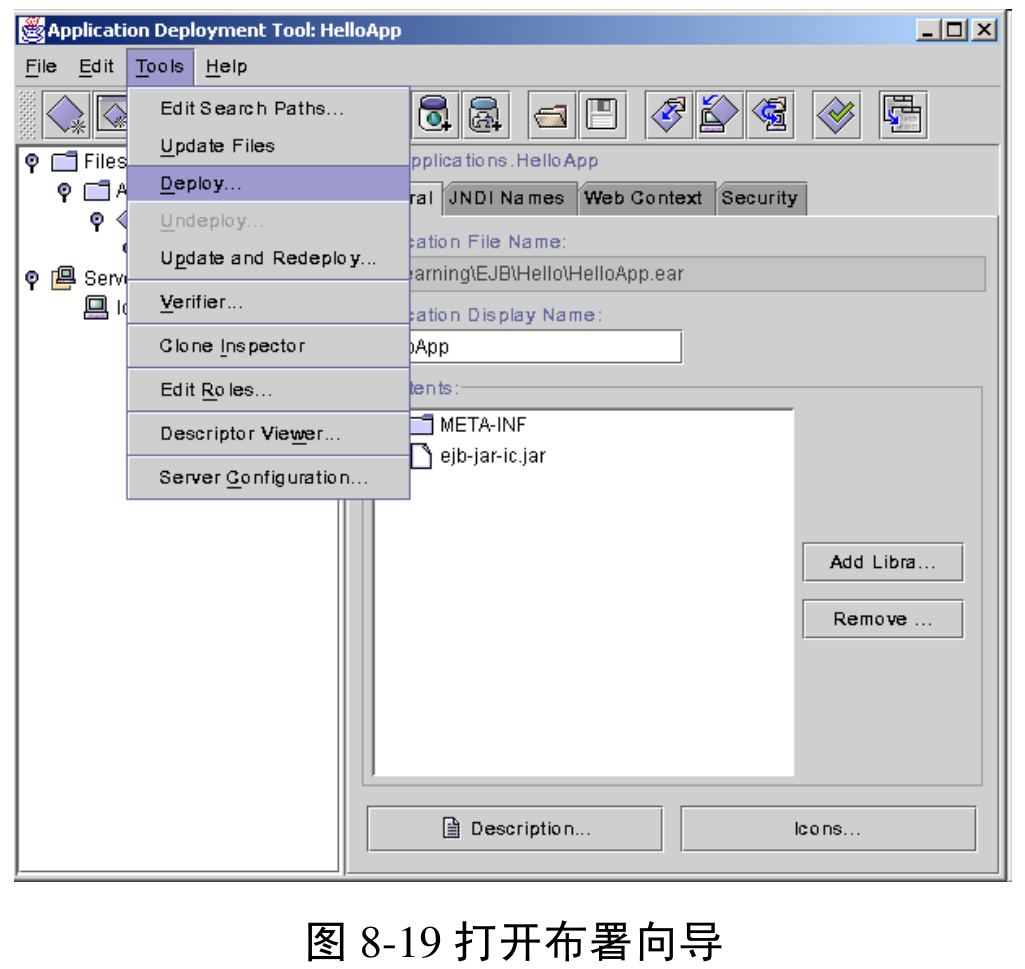1025x969 pixels.
Task: Click the Application File Name path field
Action: click(x=697, y=273)
